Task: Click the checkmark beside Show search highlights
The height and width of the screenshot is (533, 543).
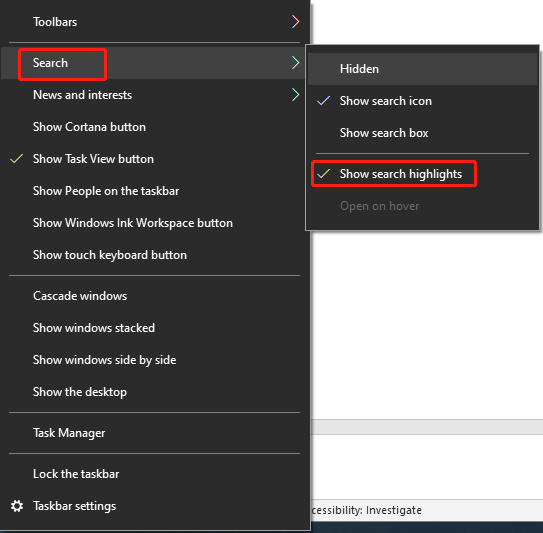Action: tap(323, 174)
